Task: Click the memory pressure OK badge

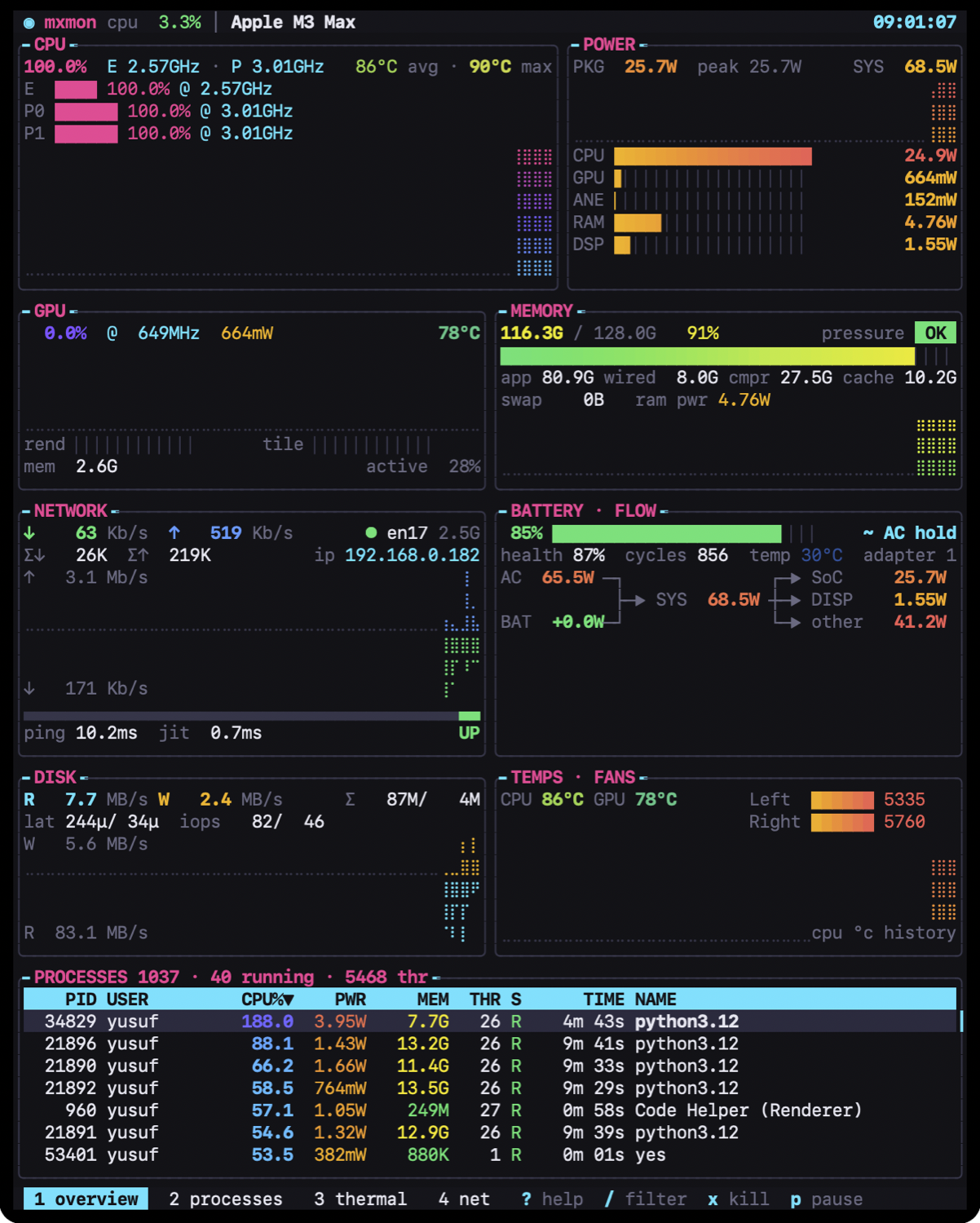Action: (x=935, y=333)
